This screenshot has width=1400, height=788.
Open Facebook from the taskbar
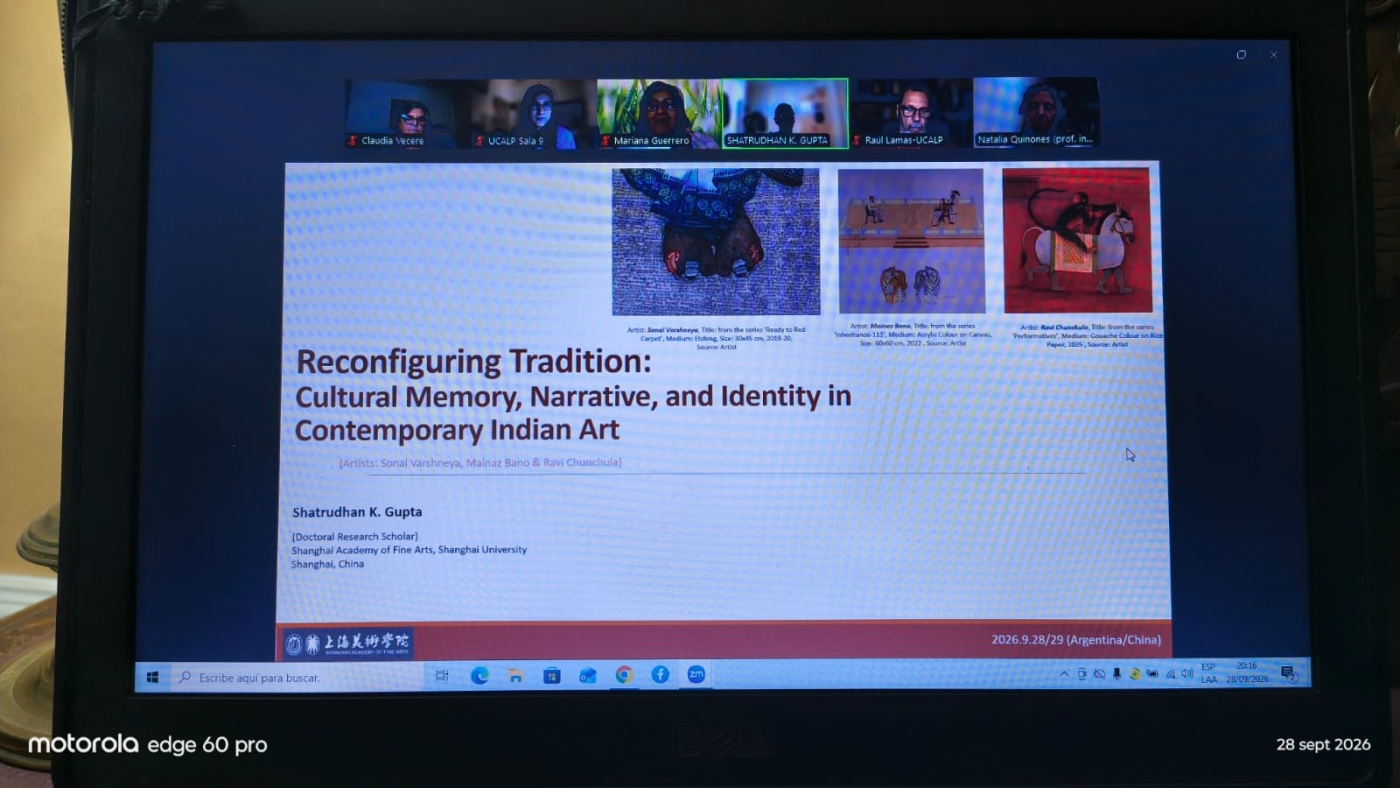[x=660, y=674]
